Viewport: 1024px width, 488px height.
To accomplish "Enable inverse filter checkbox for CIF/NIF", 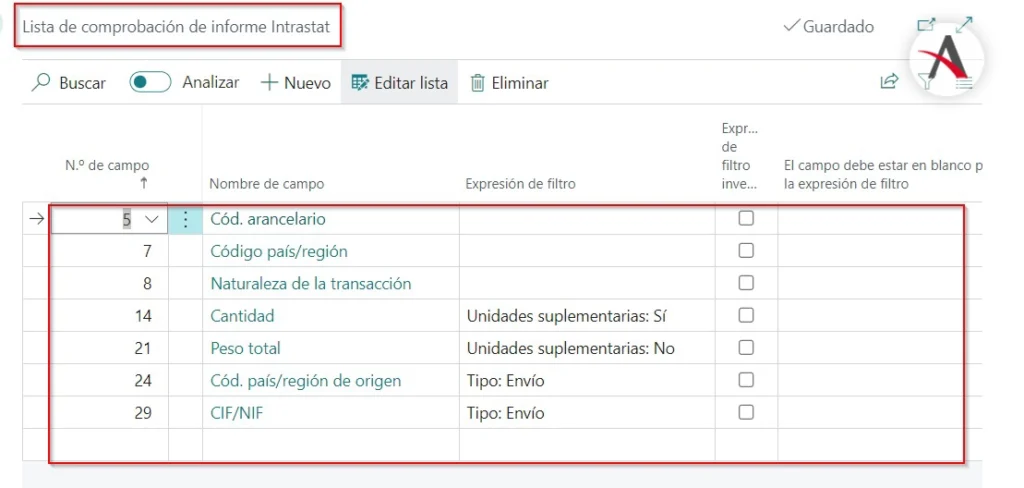I will click(746, 412).
